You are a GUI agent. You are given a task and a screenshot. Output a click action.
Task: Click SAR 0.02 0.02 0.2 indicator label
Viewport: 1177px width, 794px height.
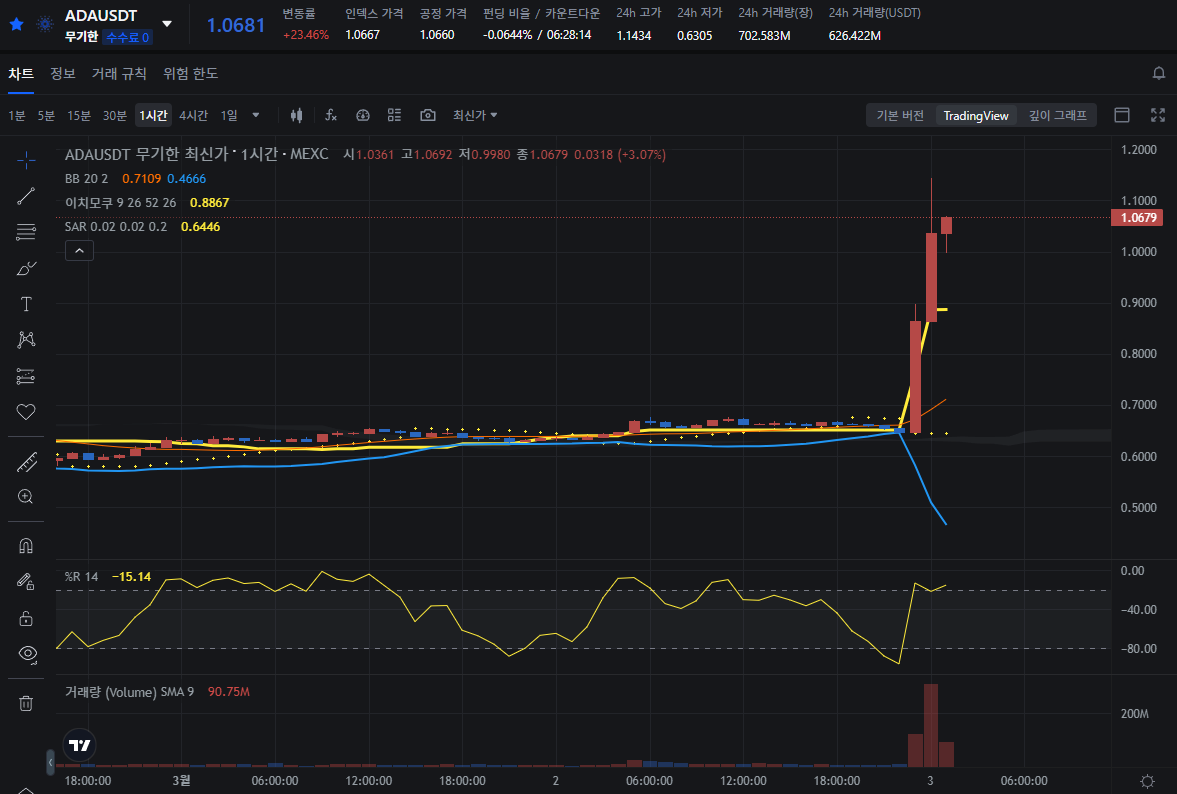click(x=116, y=227)
